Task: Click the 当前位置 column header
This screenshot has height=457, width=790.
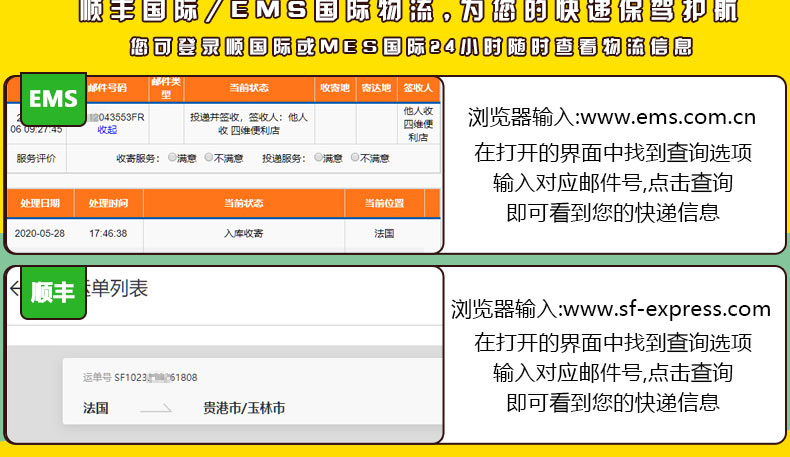Action: point(384,204)
